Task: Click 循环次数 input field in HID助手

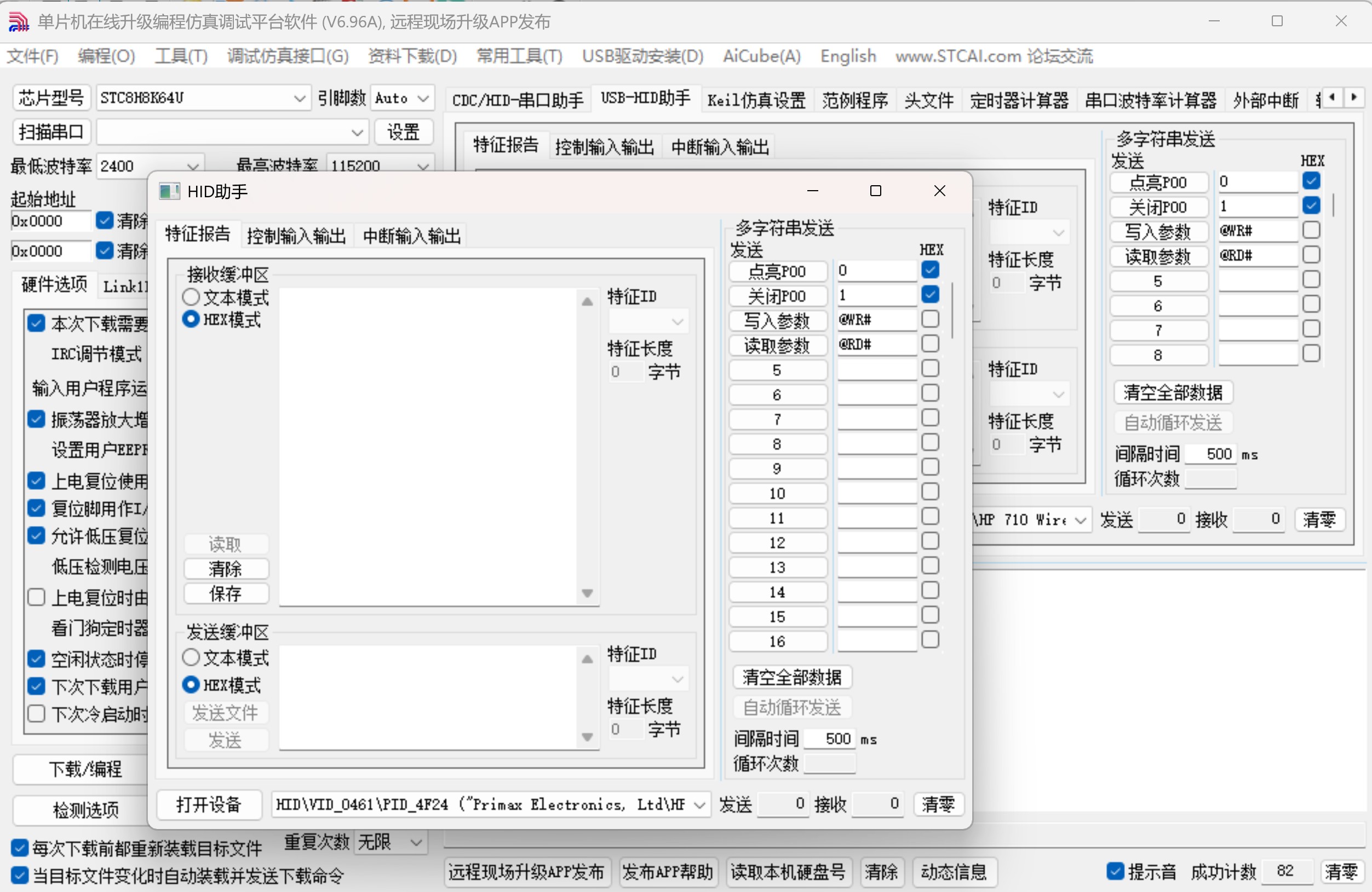Action: (x=829, y=763)
